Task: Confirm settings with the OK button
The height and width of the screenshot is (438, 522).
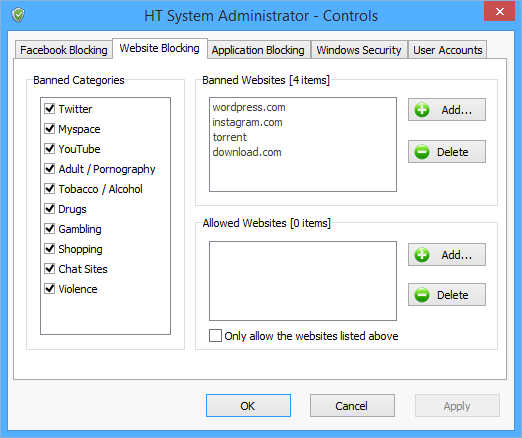Action: point(248,406)
